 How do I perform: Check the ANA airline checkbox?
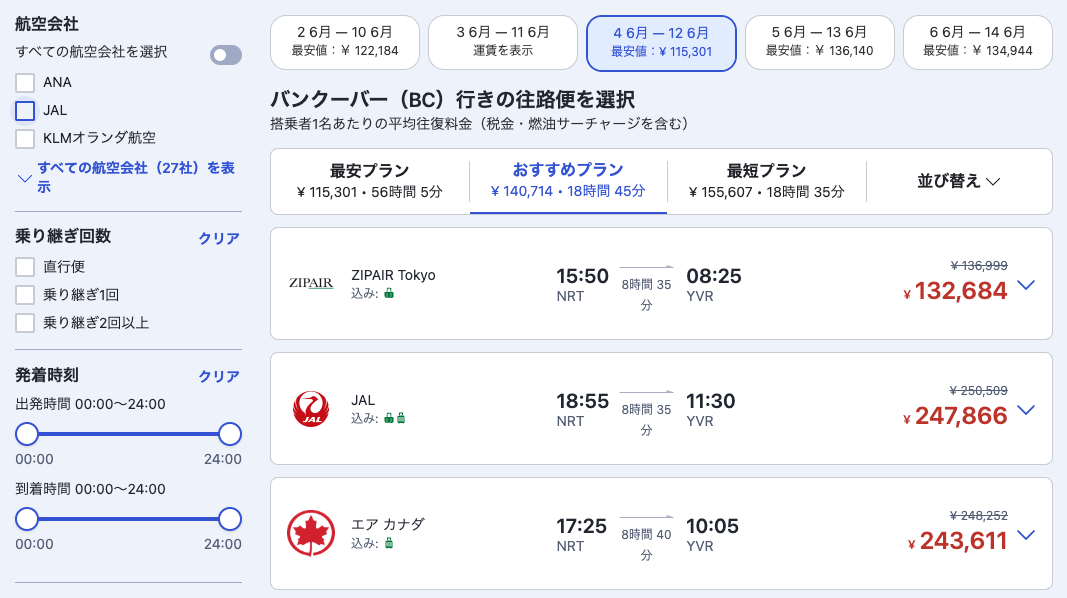click(25, 83)
